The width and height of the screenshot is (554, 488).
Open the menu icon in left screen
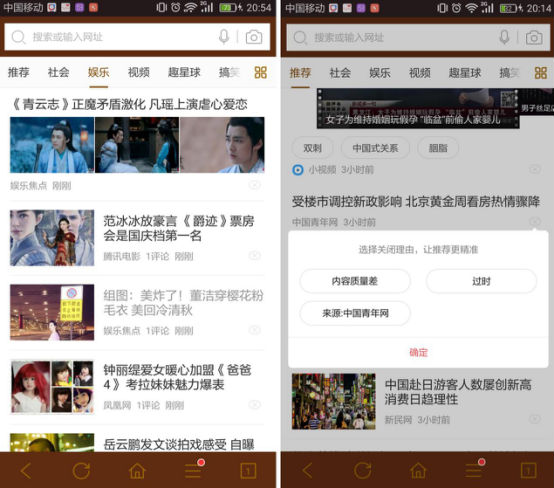194,470
